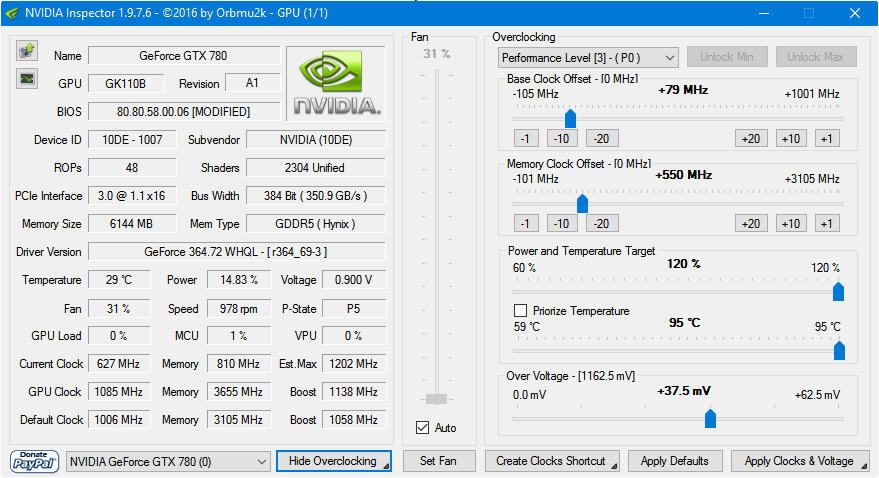Decrease Base Clock Offset by 20 MHz
This screenshot has width=879, height=478.
tap(602, 138)
